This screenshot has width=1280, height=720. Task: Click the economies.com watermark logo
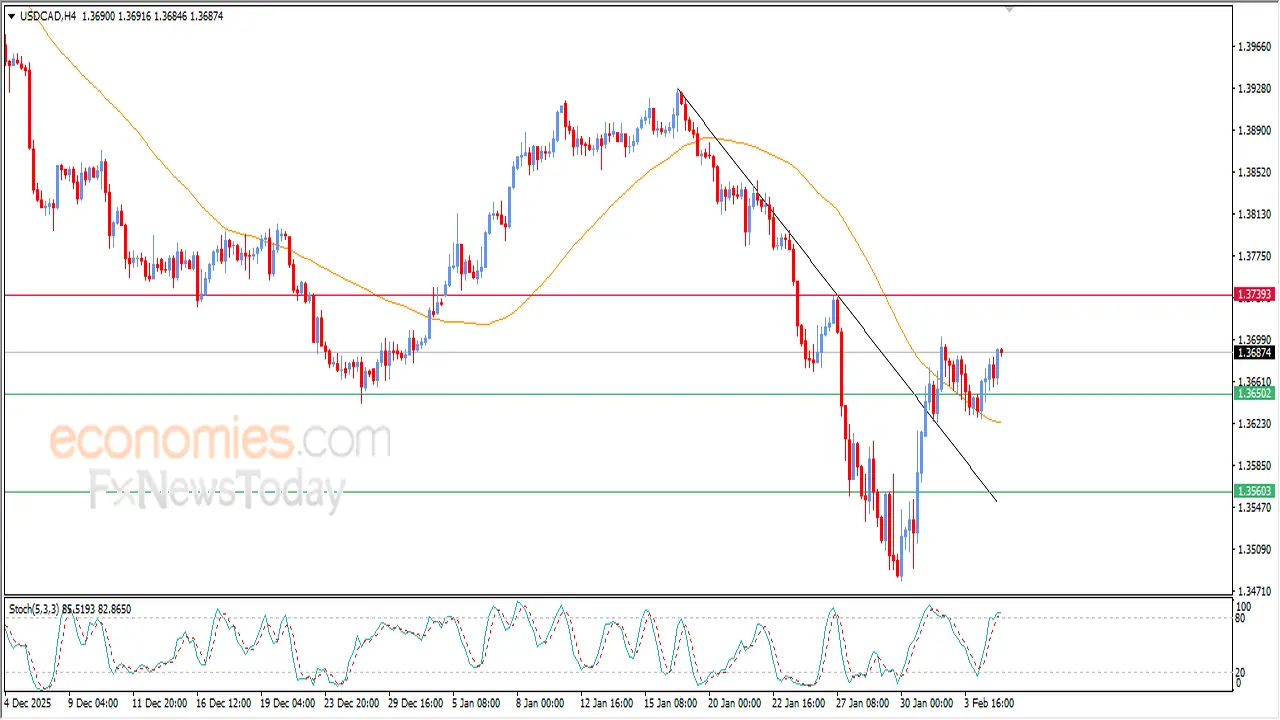pyautogui.click(x=220, y=440)
